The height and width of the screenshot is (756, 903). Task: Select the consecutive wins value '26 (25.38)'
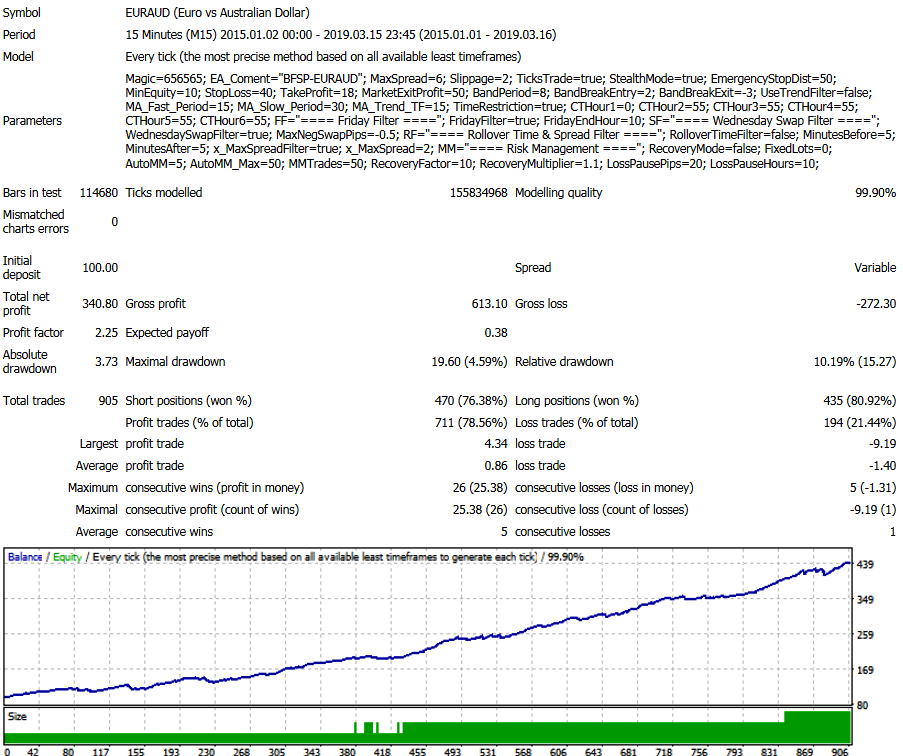point(480,488)
